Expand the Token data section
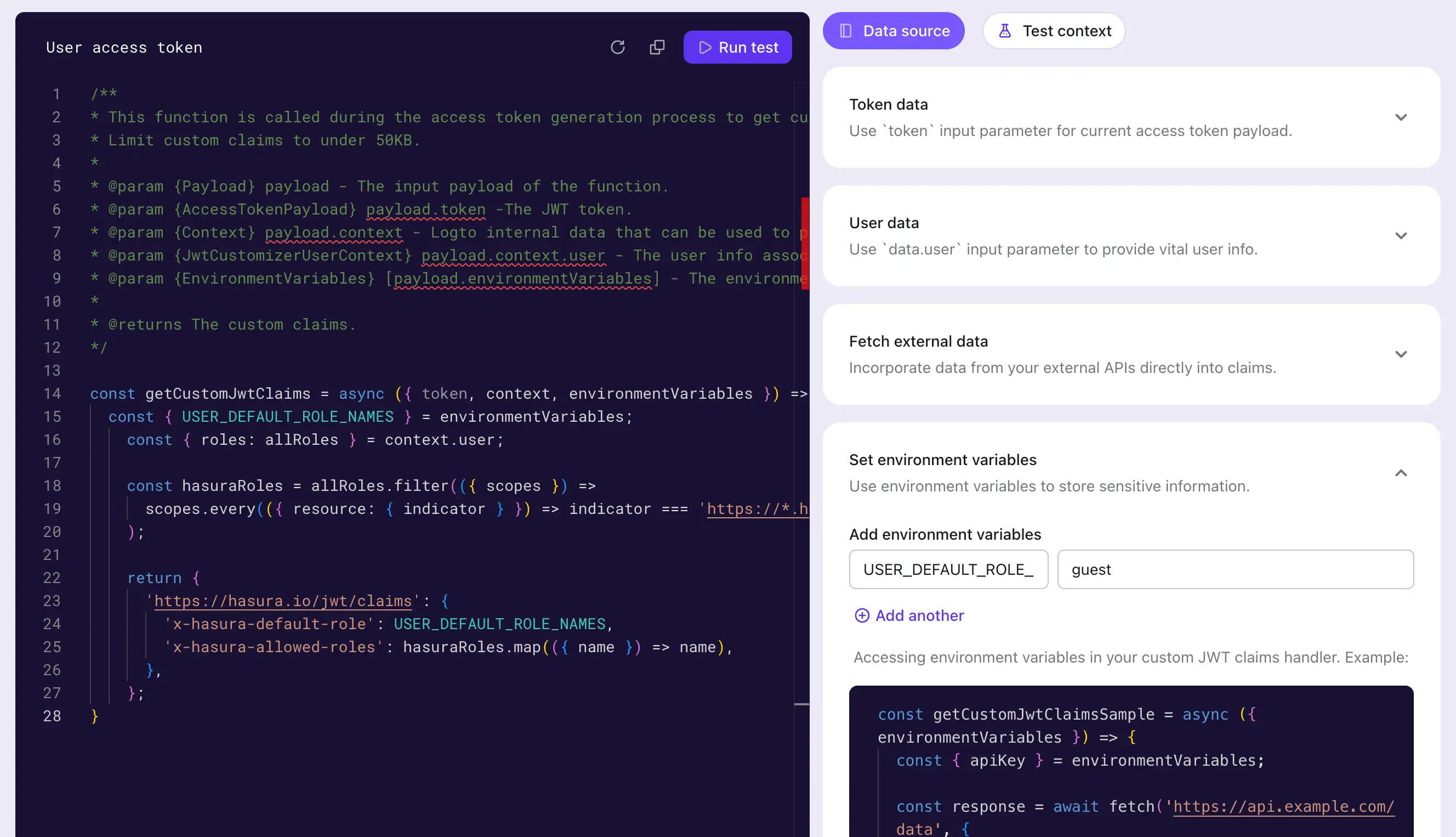Image resolution: width=1456 pixels, height=837 pixels. (x=1401, y=117)
